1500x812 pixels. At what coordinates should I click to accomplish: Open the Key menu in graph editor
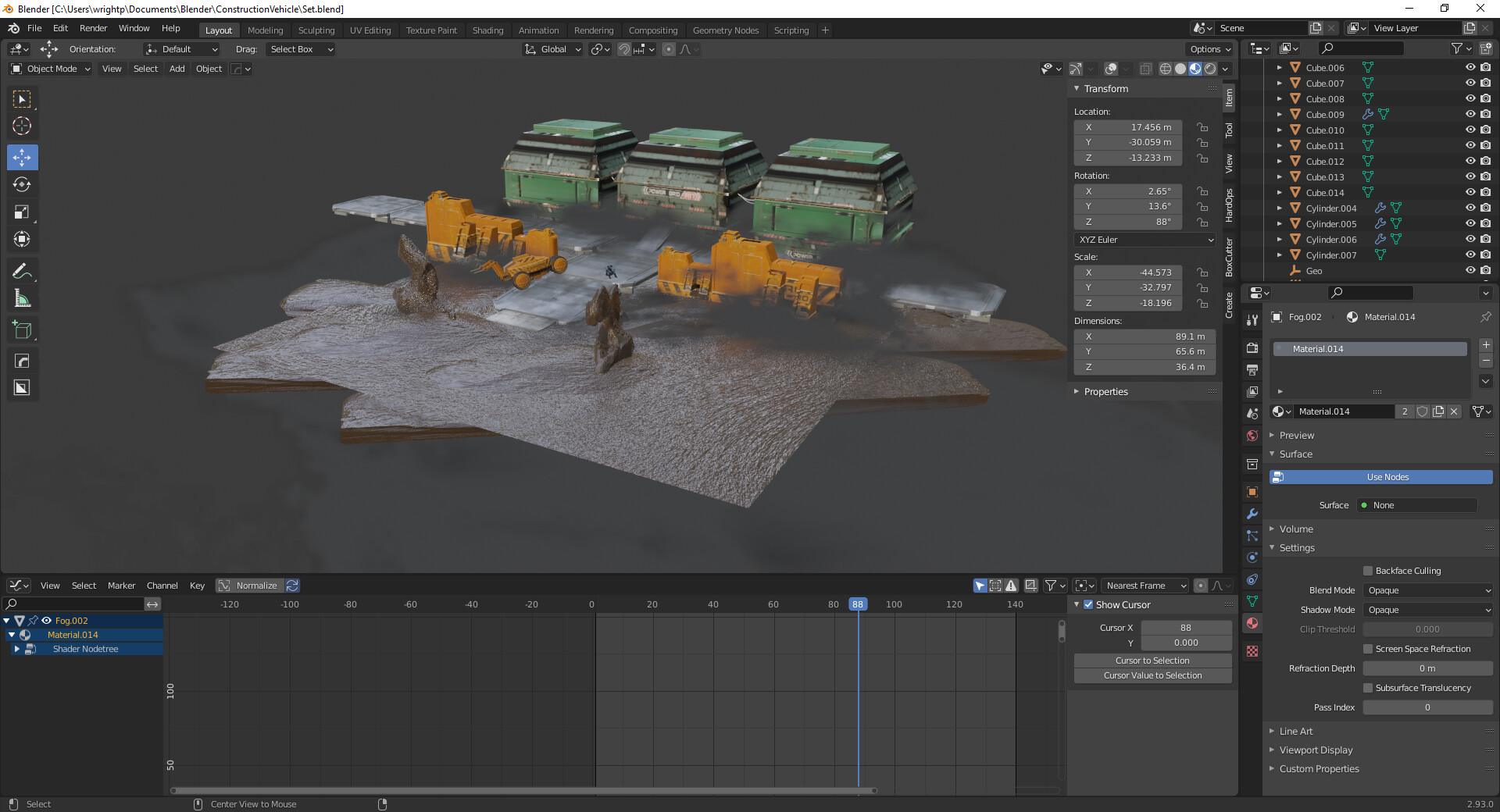(x=197, y=586)
